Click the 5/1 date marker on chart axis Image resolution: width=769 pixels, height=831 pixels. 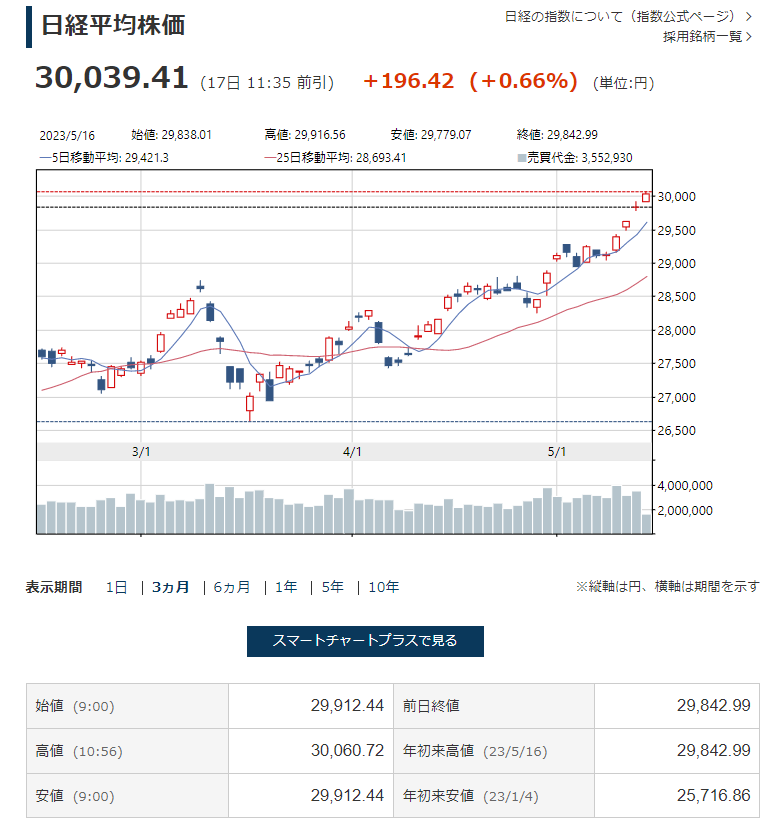[x=556, y=452]
